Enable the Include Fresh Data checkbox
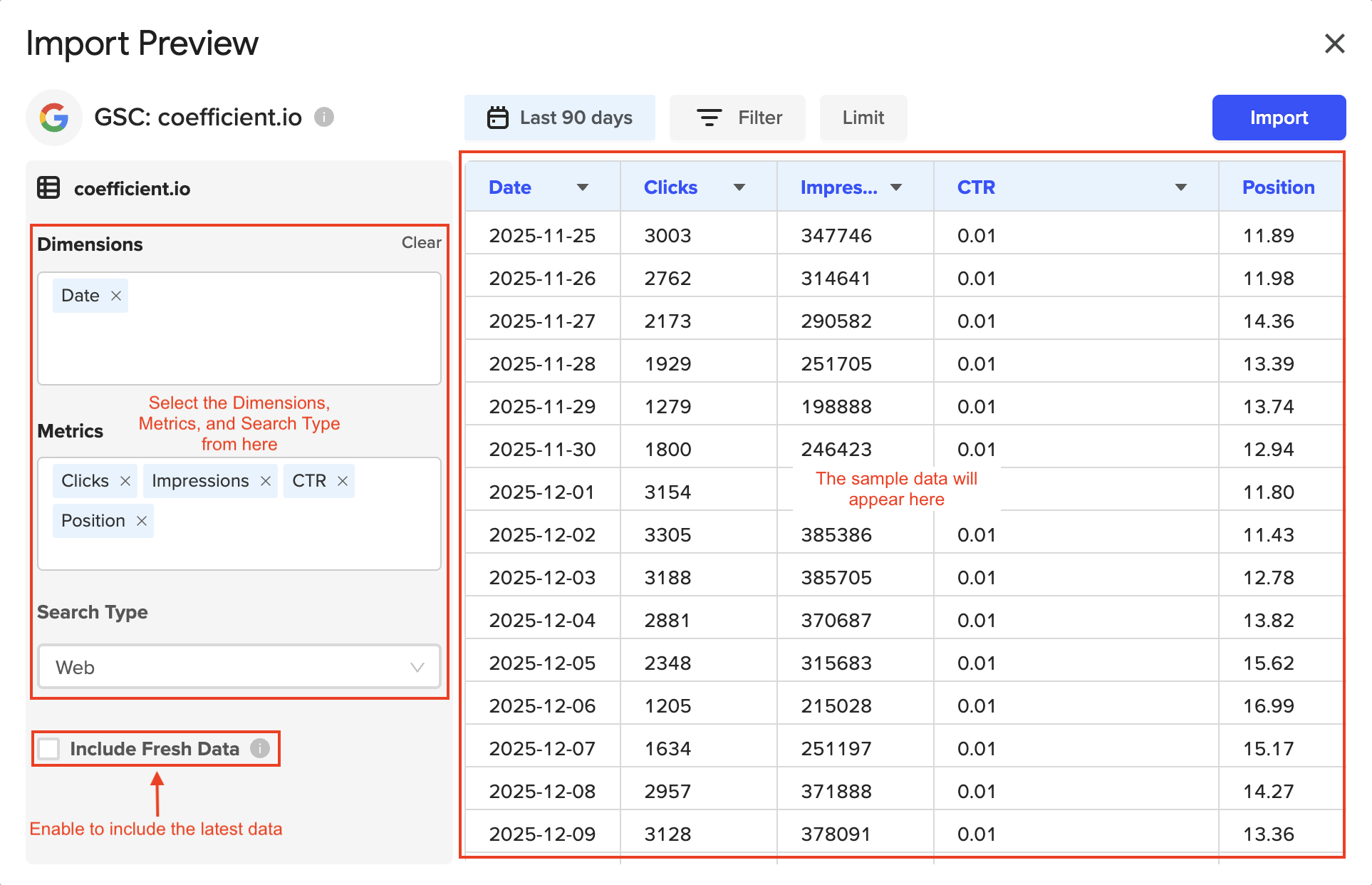The width and height of the screenshot is (1372, 885). [x=49, y=749]
